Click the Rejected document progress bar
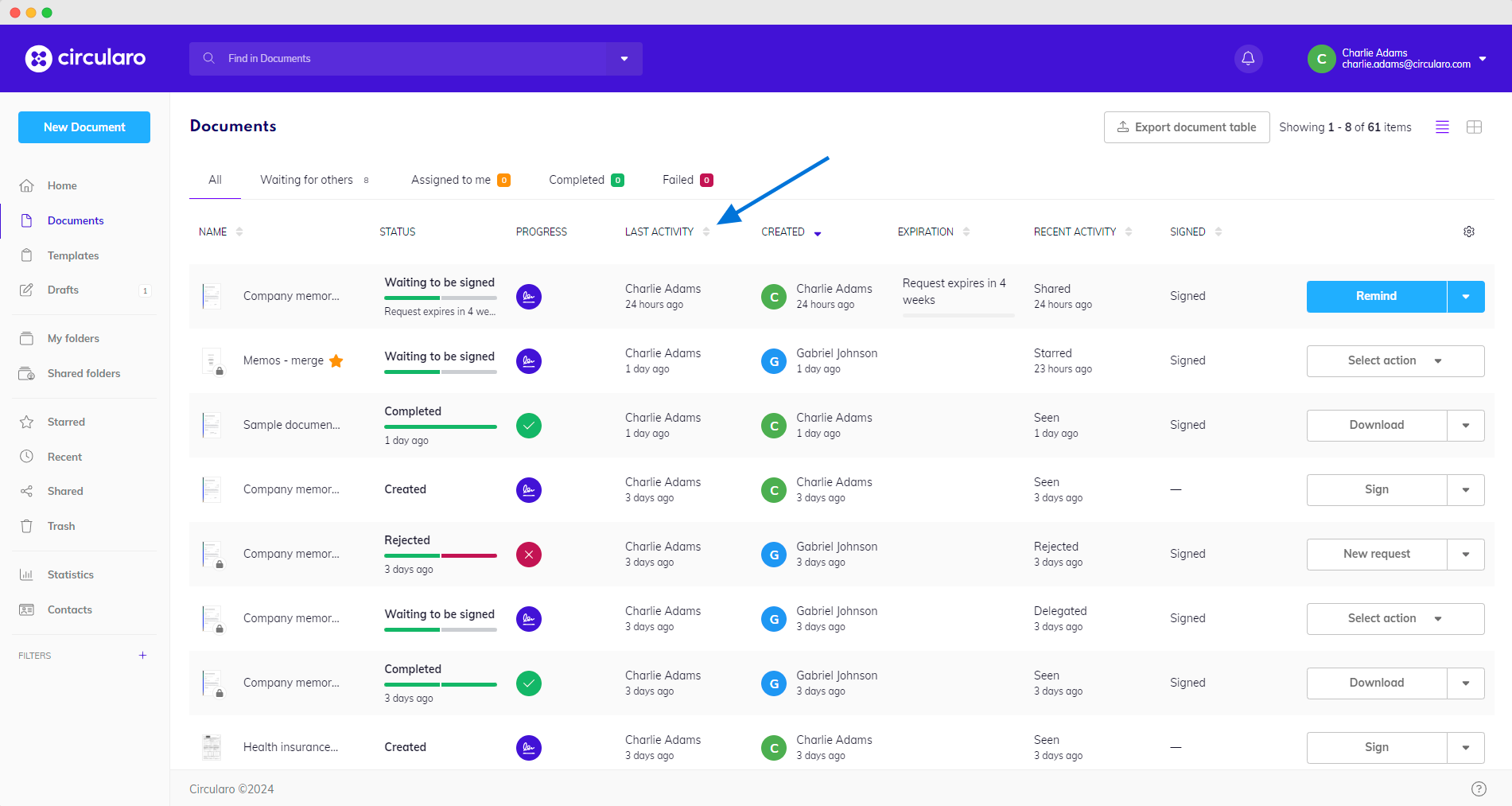Viewport: 1512px width, 806px height. click(440, 555)
